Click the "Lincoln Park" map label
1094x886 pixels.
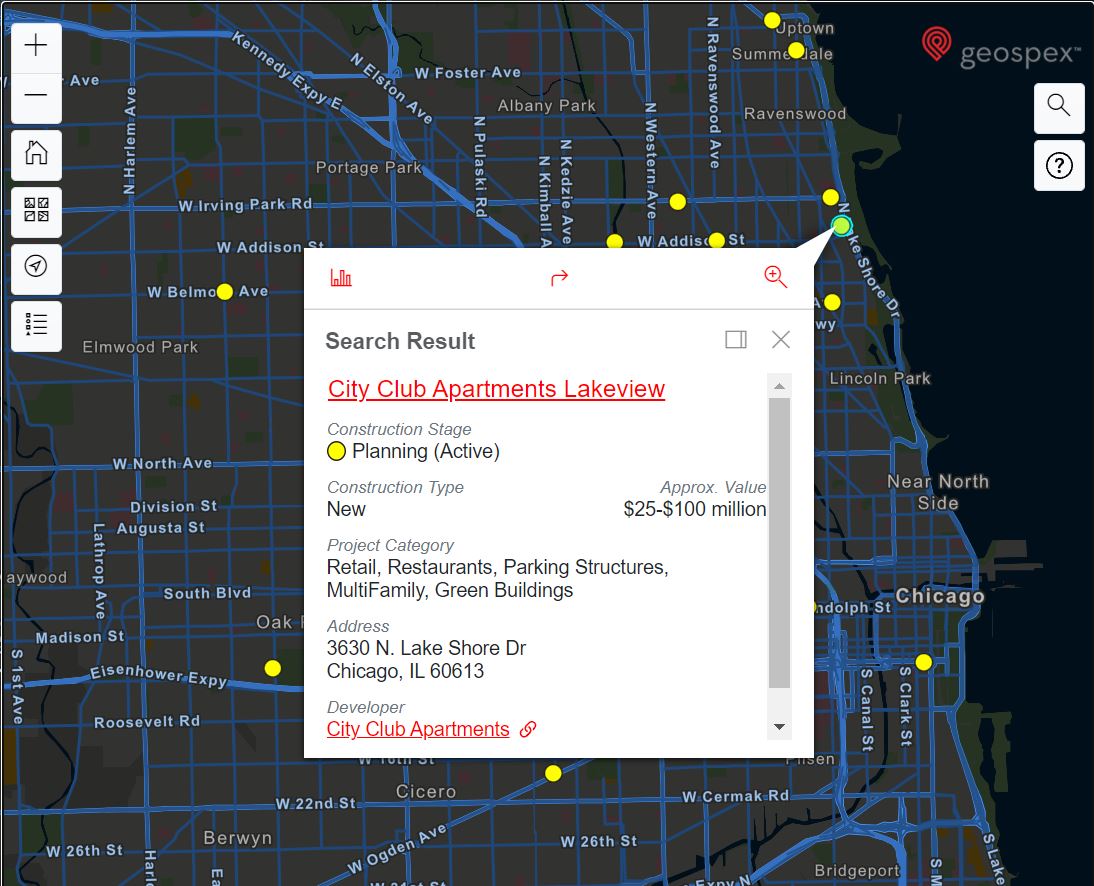point(880,378)
